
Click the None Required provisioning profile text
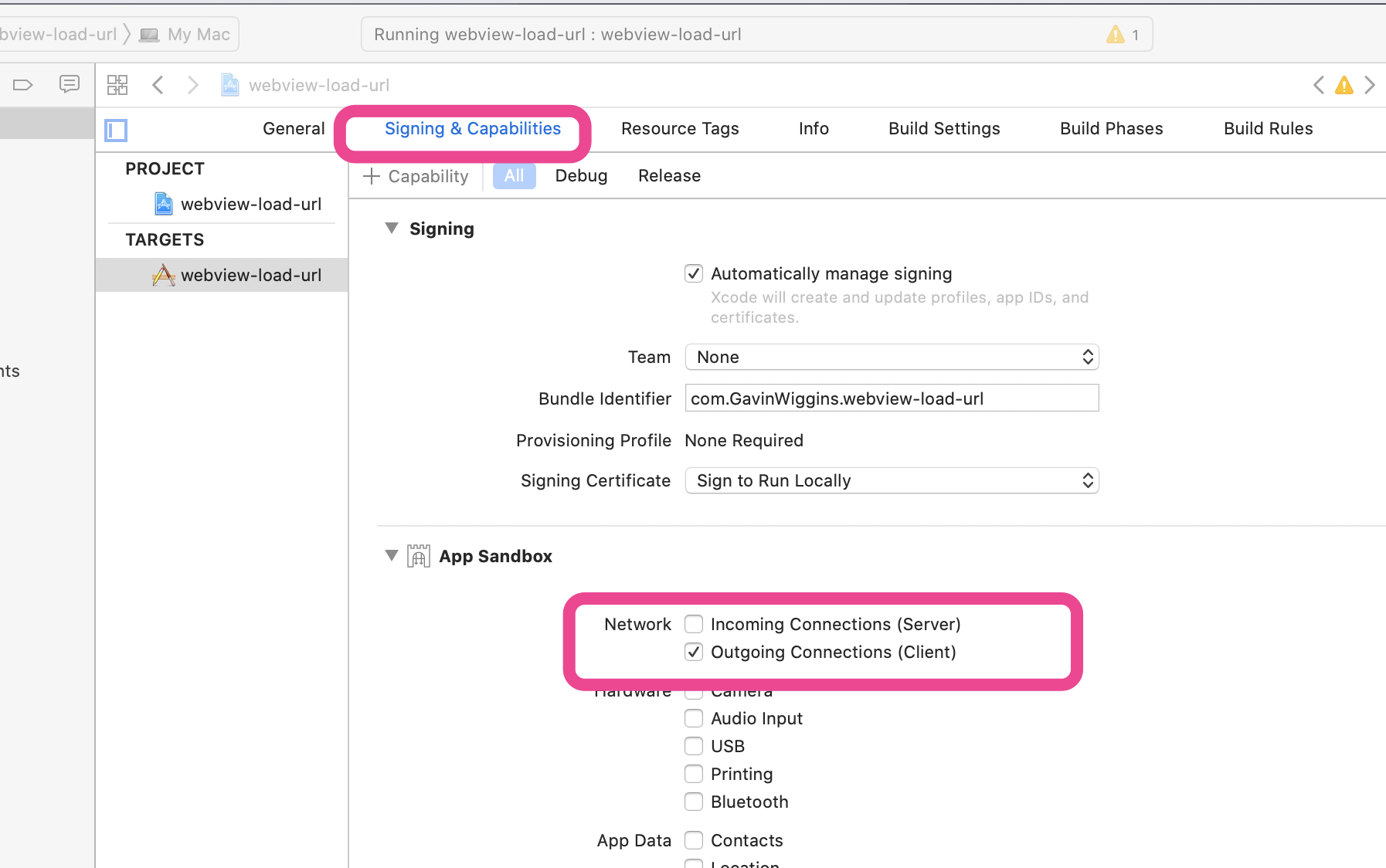point(744,440)
